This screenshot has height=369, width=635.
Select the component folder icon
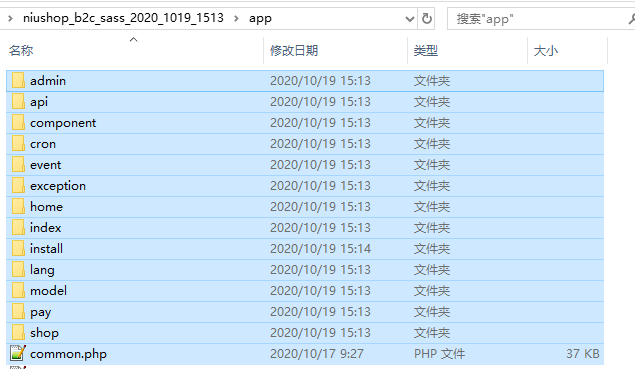(18, 123)
